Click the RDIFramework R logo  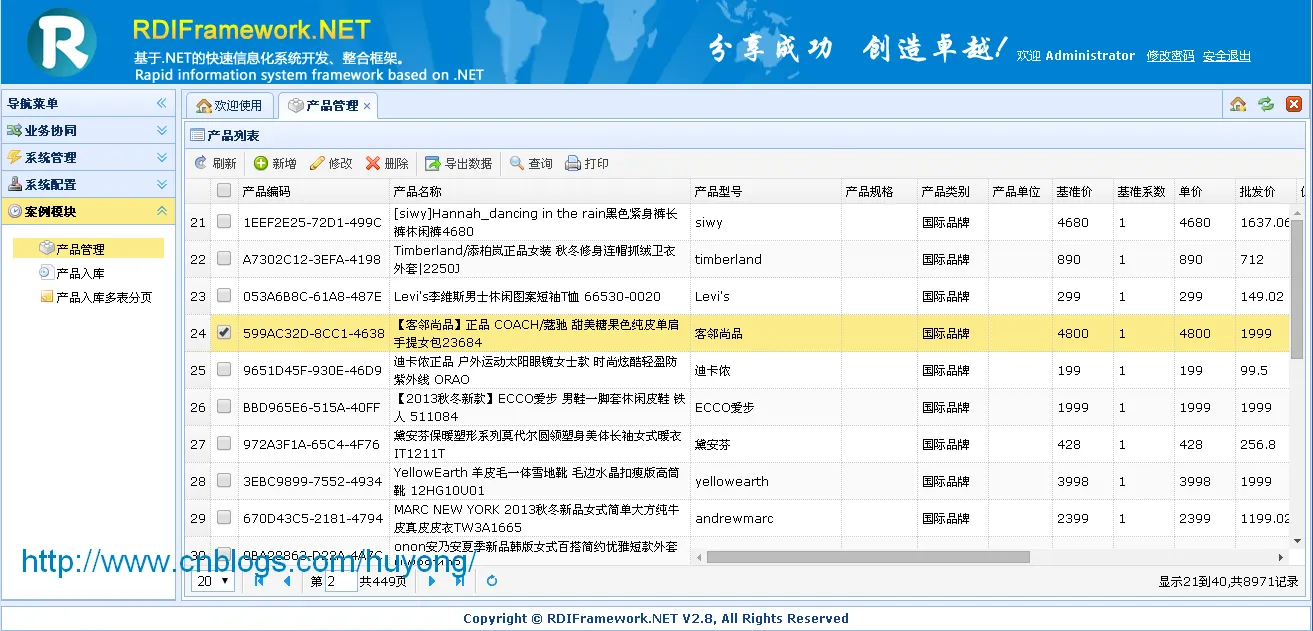point(62,42)
